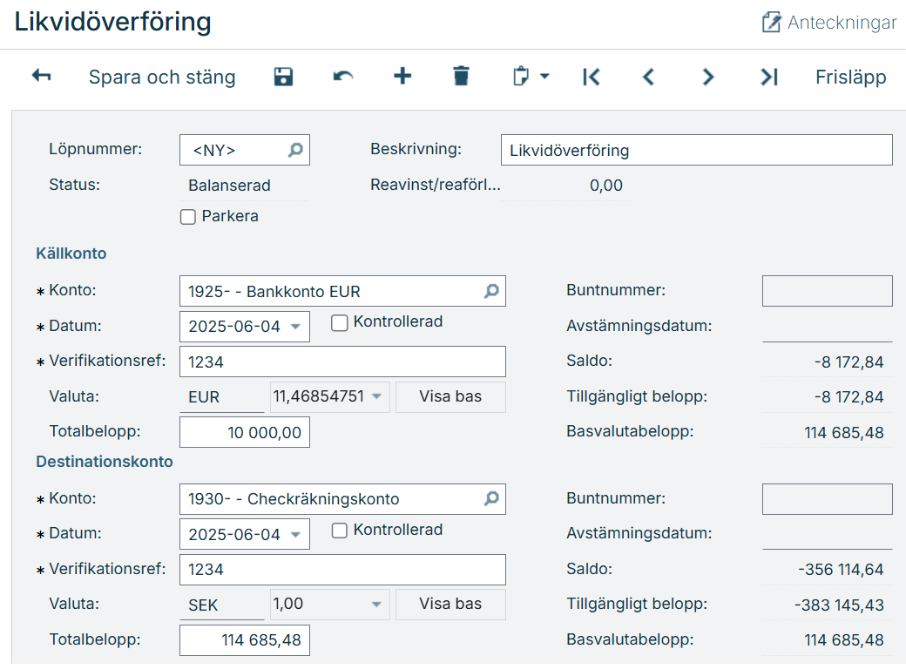Open Anteckningar notes
Viewport: 906px width, 666px height.
(829, 22)
